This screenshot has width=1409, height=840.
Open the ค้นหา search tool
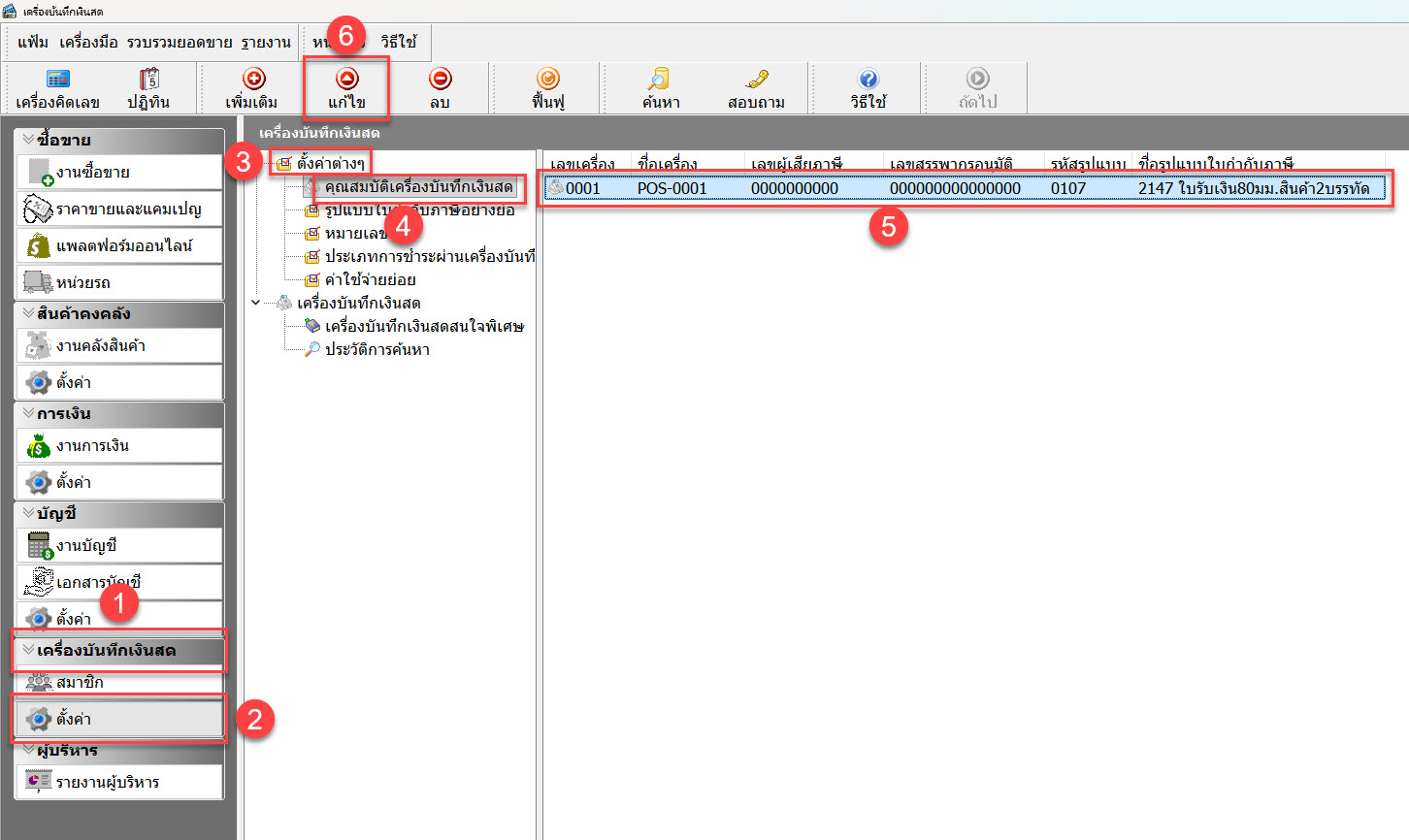(x=660, y=80)
